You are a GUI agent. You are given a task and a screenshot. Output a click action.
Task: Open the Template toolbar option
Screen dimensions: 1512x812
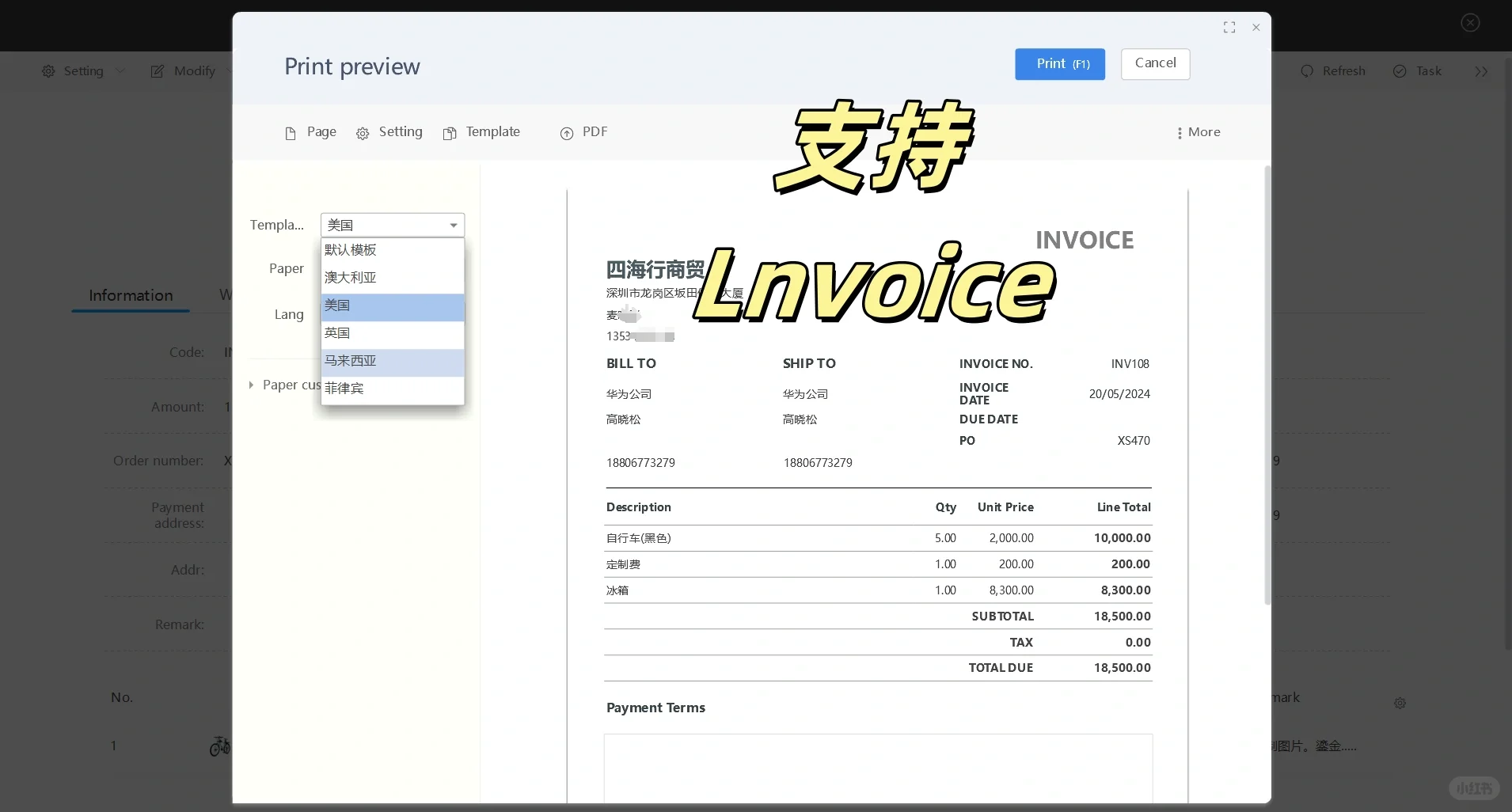tap(481, 132)
